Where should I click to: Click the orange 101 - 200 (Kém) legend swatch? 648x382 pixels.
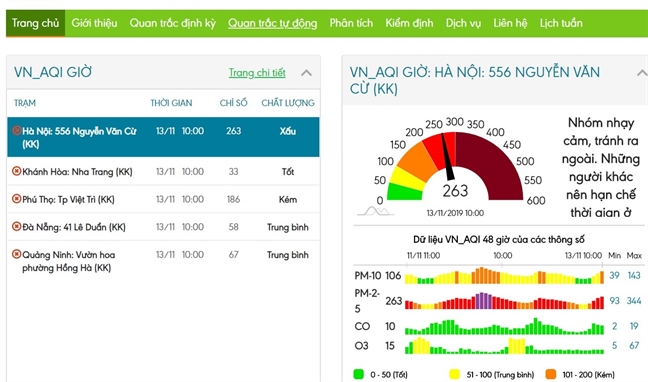pyautogui.click(x=551, y=374)
